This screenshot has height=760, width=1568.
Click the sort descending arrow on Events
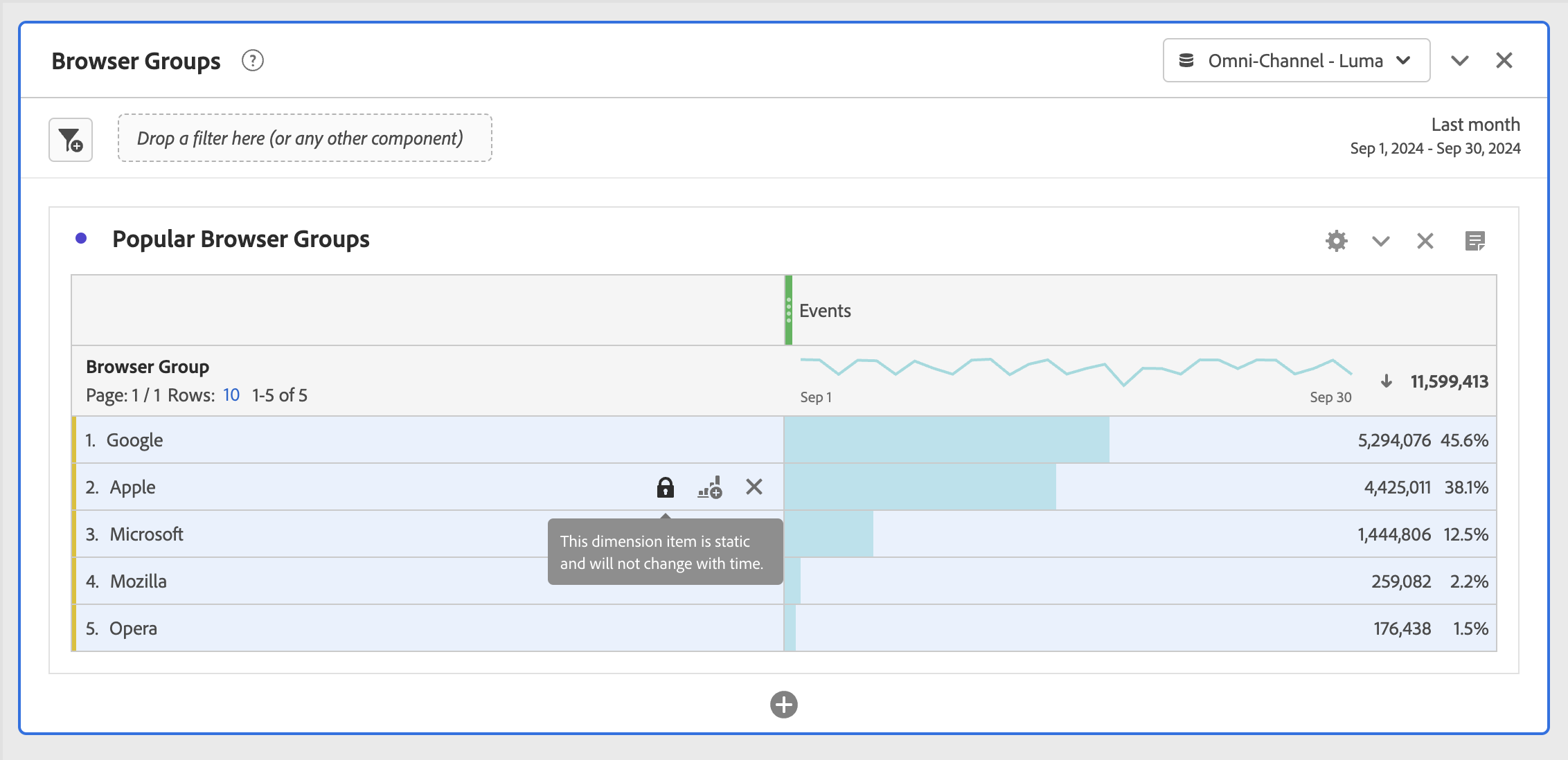click(x=1386, y=381)
